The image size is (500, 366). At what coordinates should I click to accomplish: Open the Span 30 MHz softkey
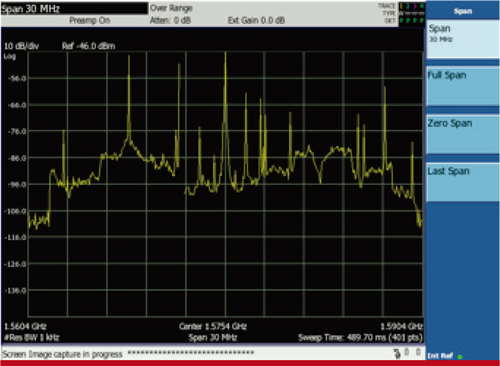[x=463, y=39]
